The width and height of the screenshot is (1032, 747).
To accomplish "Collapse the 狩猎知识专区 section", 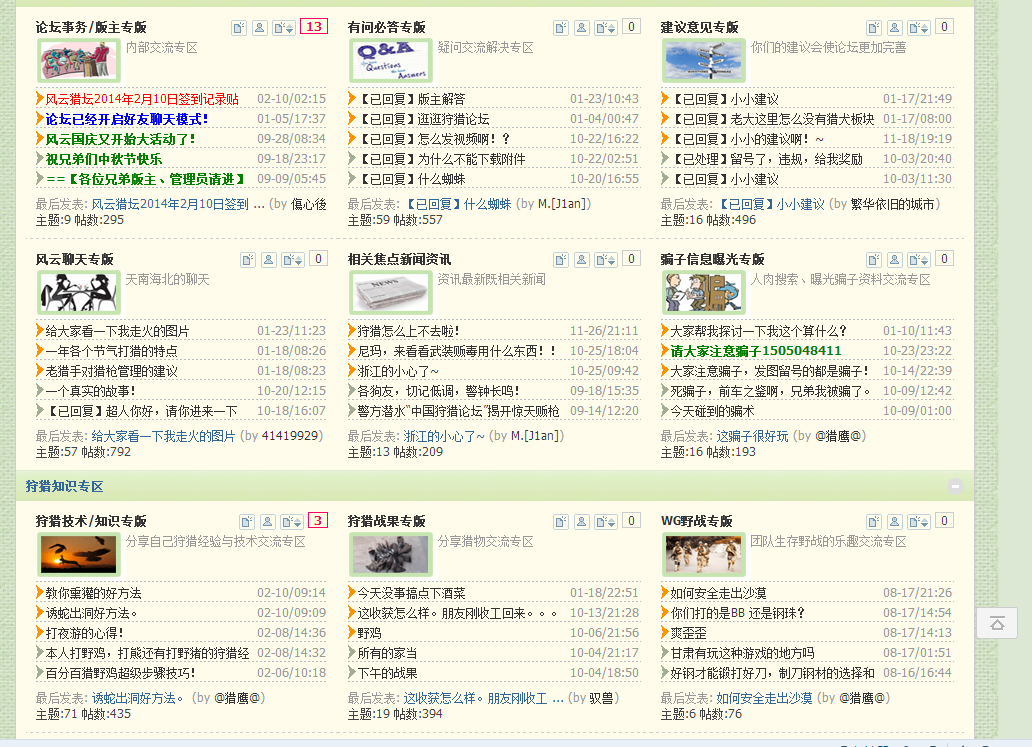I will point(957,484).
